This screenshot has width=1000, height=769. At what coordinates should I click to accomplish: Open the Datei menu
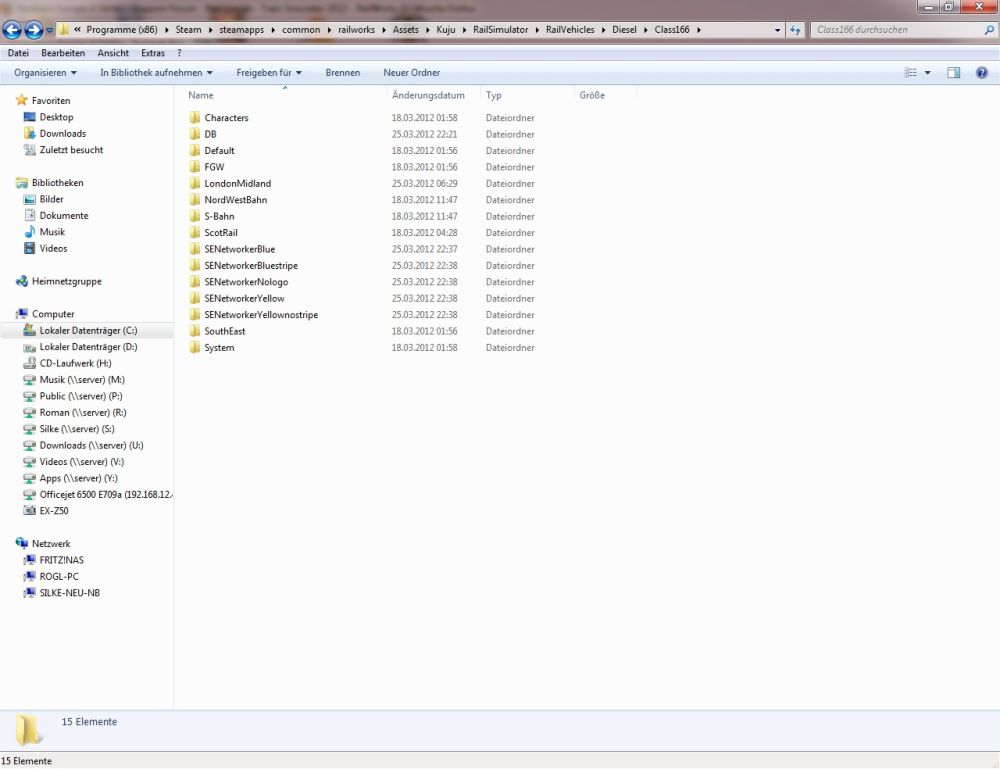point(18,53)
